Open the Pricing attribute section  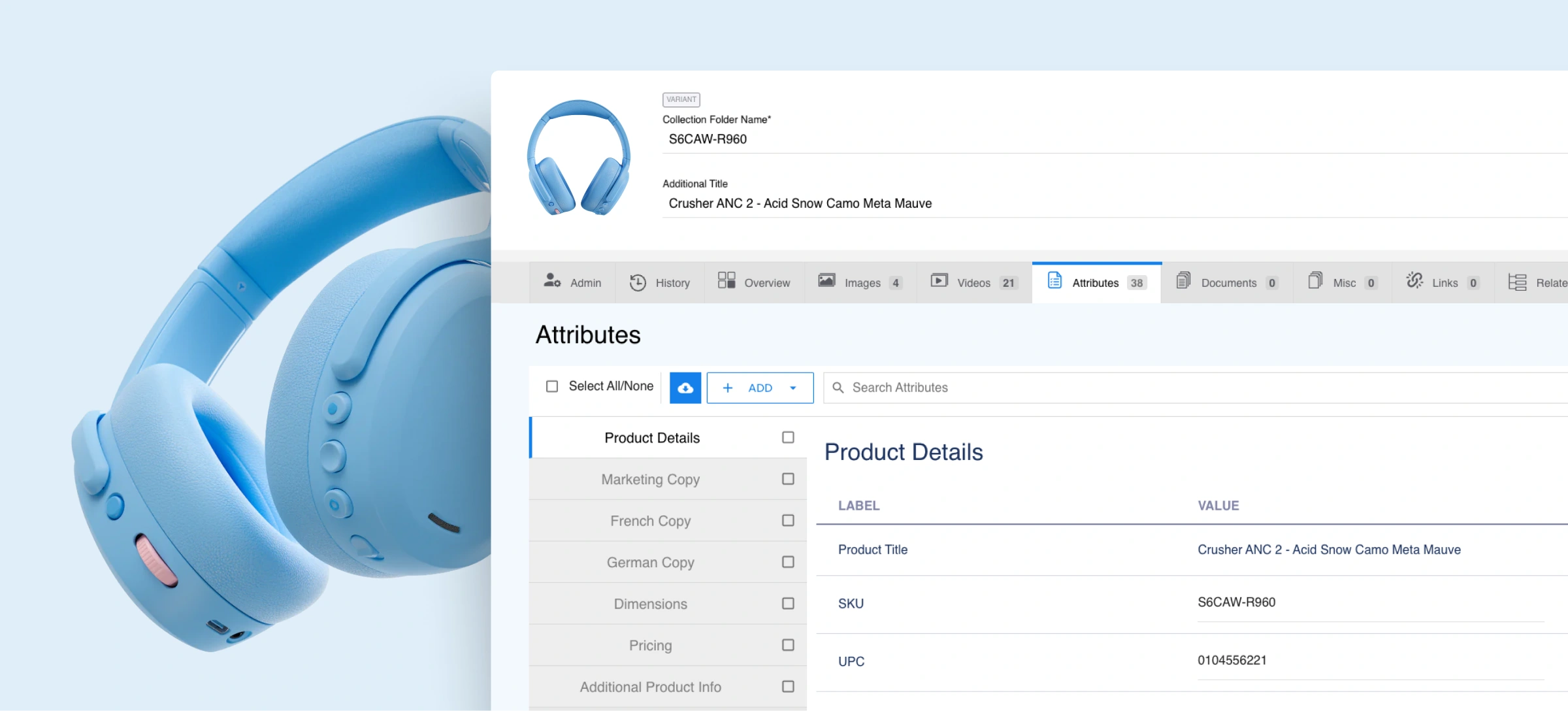point(650,646)
